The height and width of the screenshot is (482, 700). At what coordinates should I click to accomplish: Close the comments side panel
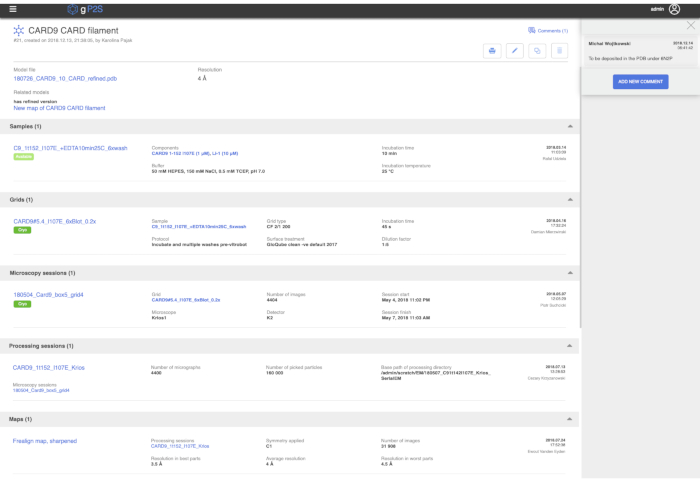(690, 25)
